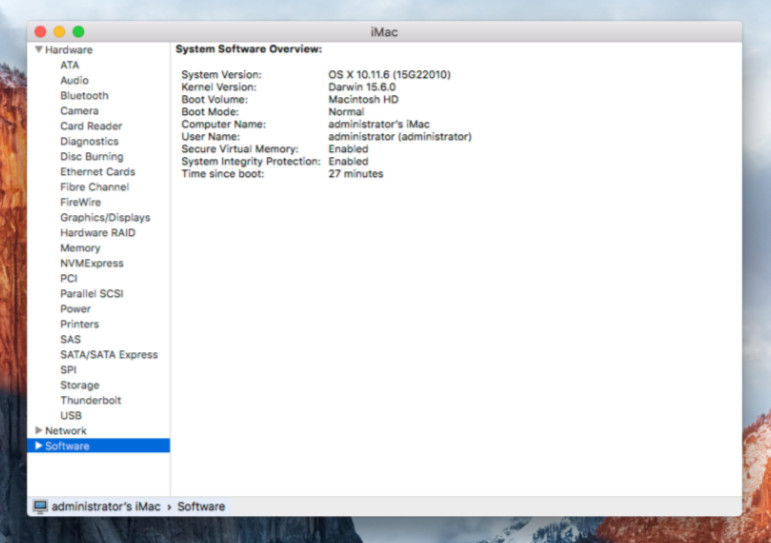Open the Disc Burning entry
The height and width of the screenshot is (543, 771).
(x=91, y=156)
